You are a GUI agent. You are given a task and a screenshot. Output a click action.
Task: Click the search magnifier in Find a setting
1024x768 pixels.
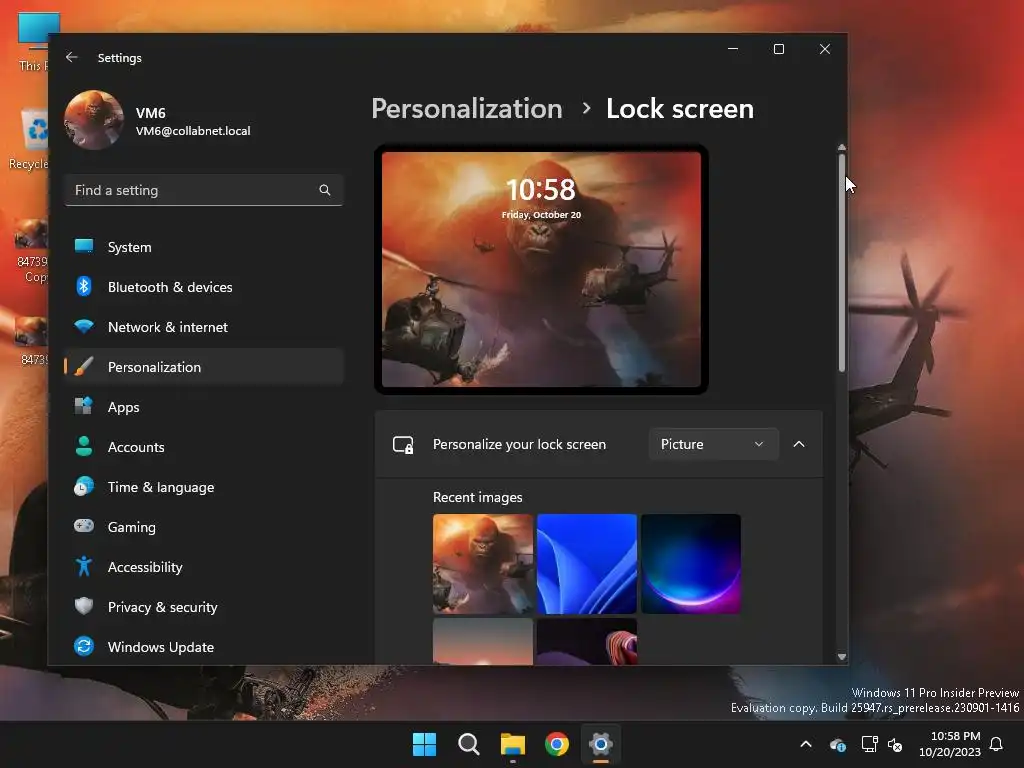point(325,190)
